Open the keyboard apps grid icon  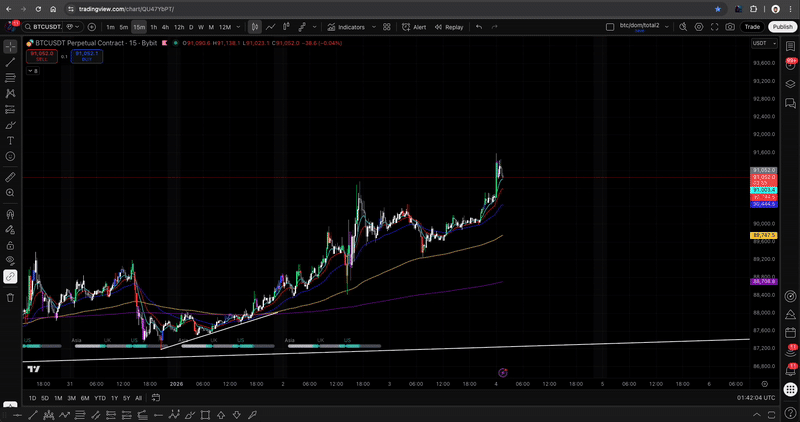click(x=790, y=389)
